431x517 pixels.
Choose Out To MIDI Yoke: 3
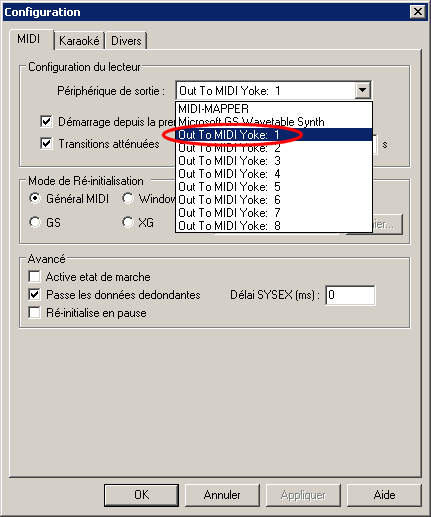274,161
